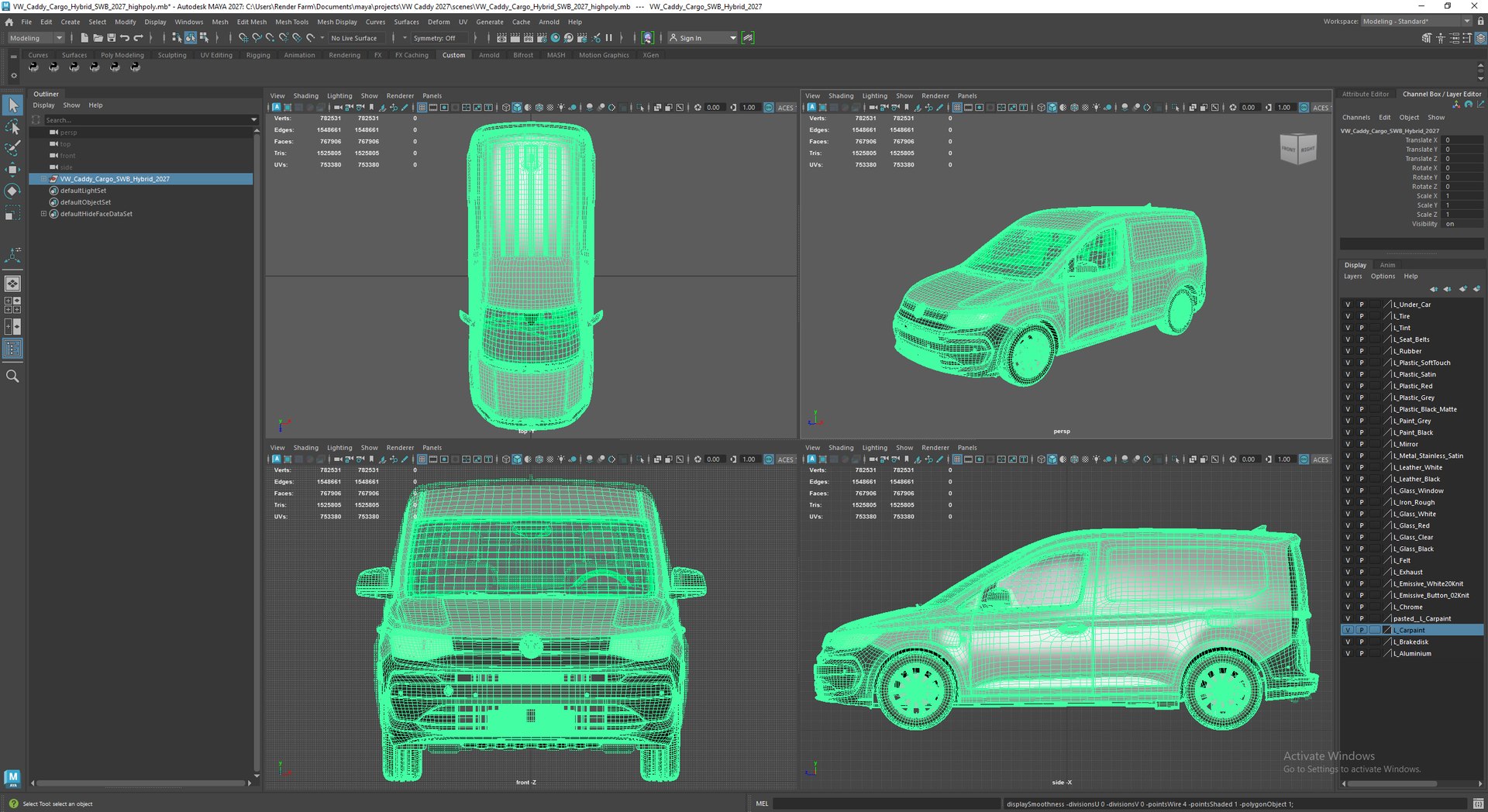1488x812 pixels.
Task: Click the Translate X value field
Action: pos(1462,140)
